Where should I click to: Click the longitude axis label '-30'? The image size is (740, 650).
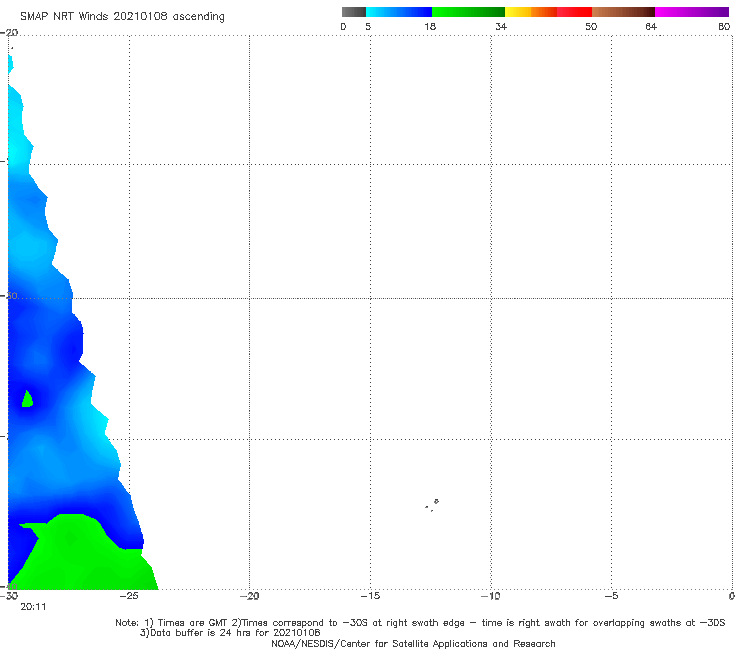point(9,596)
